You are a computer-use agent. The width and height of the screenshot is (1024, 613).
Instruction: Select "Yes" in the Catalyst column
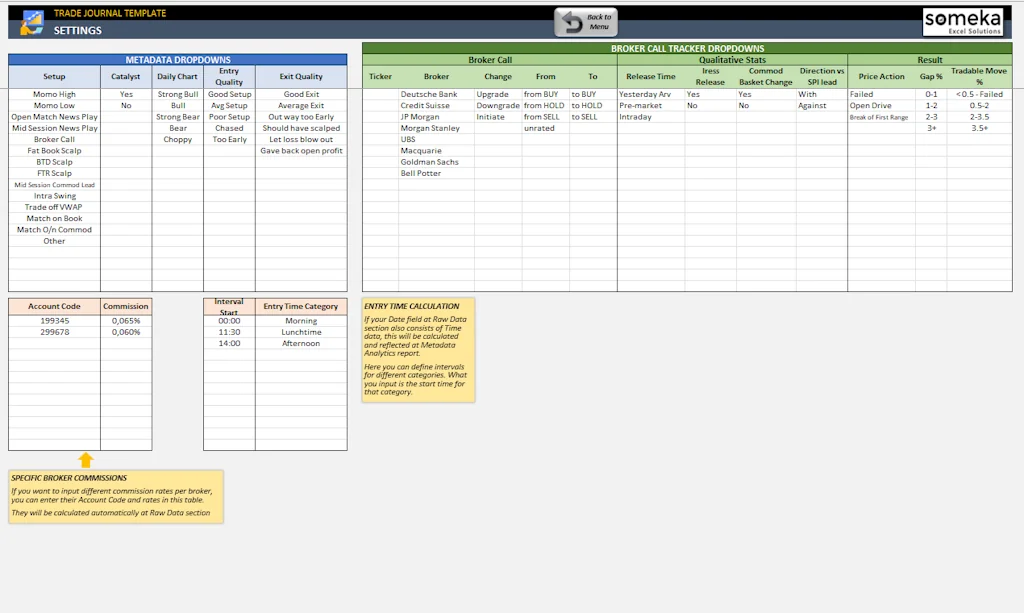pyautogui.click(x=125, y=93)
